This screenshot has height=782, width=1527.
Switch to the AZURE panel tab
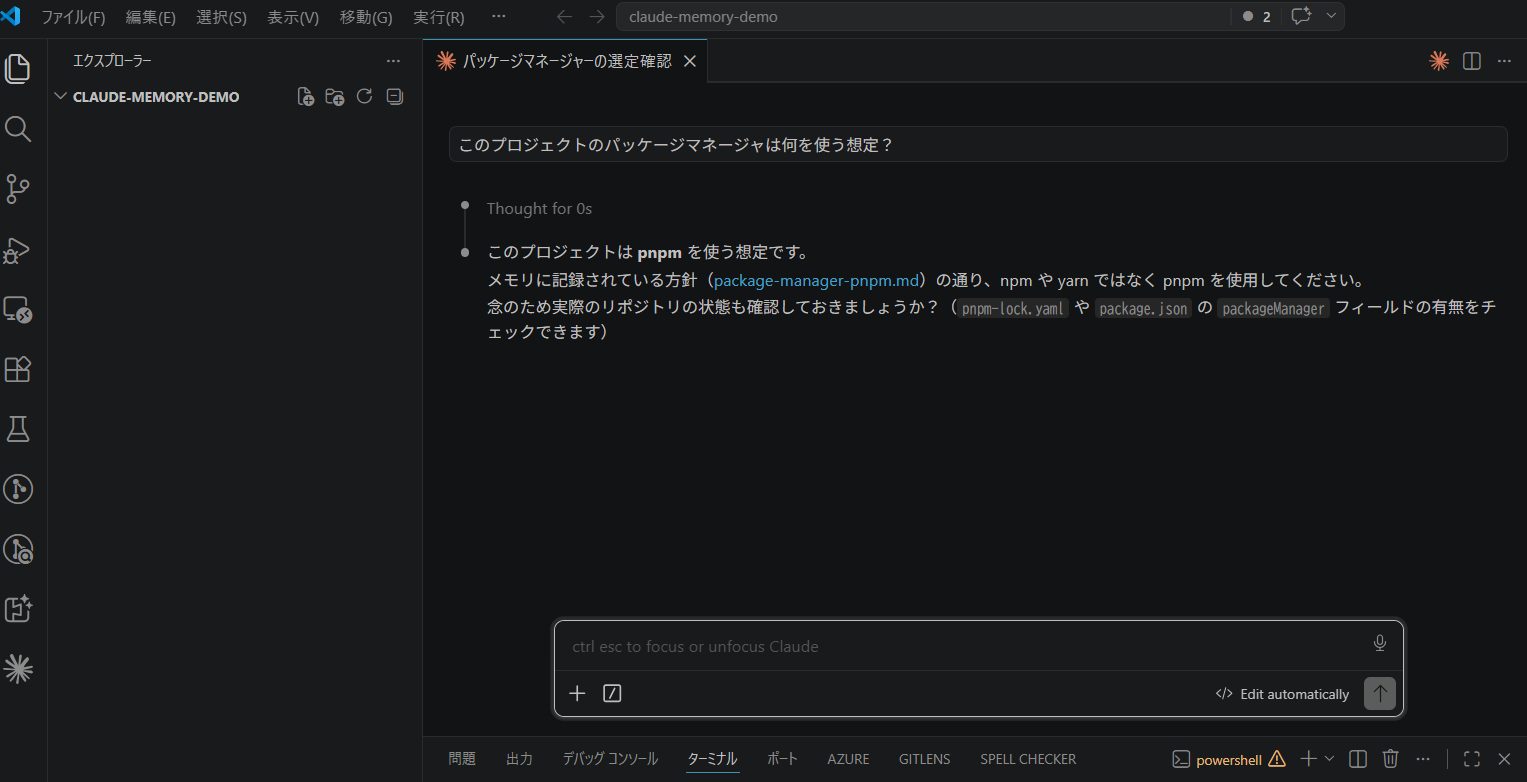coord(848,759)
